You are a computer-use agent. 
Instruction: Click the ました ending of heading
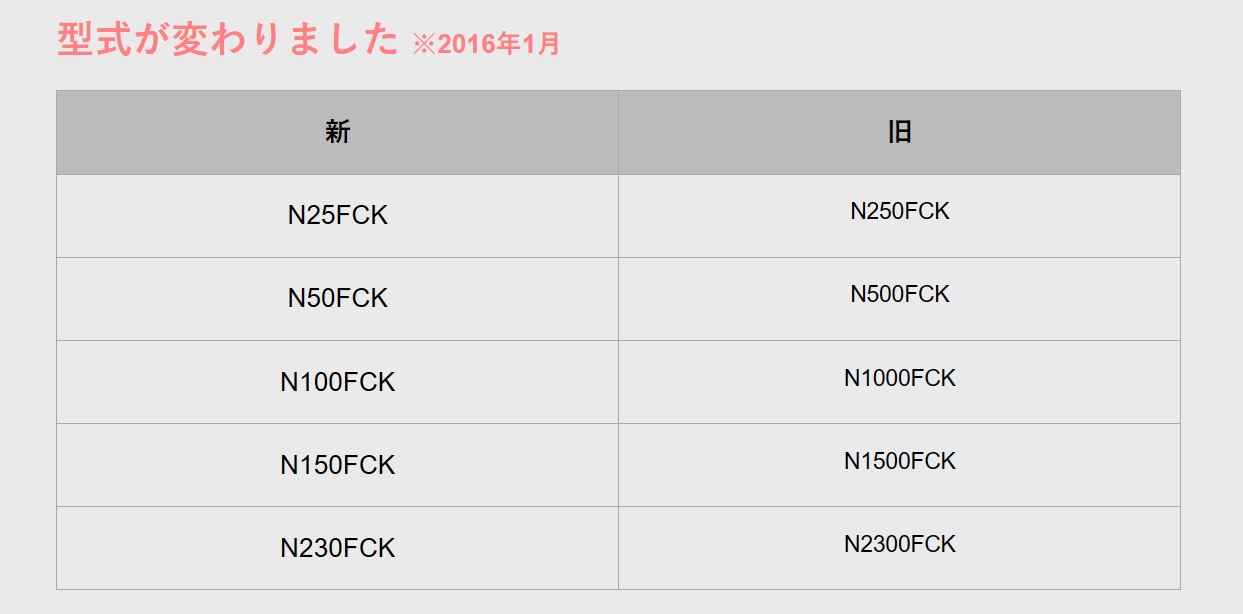(x=343, y=40)
